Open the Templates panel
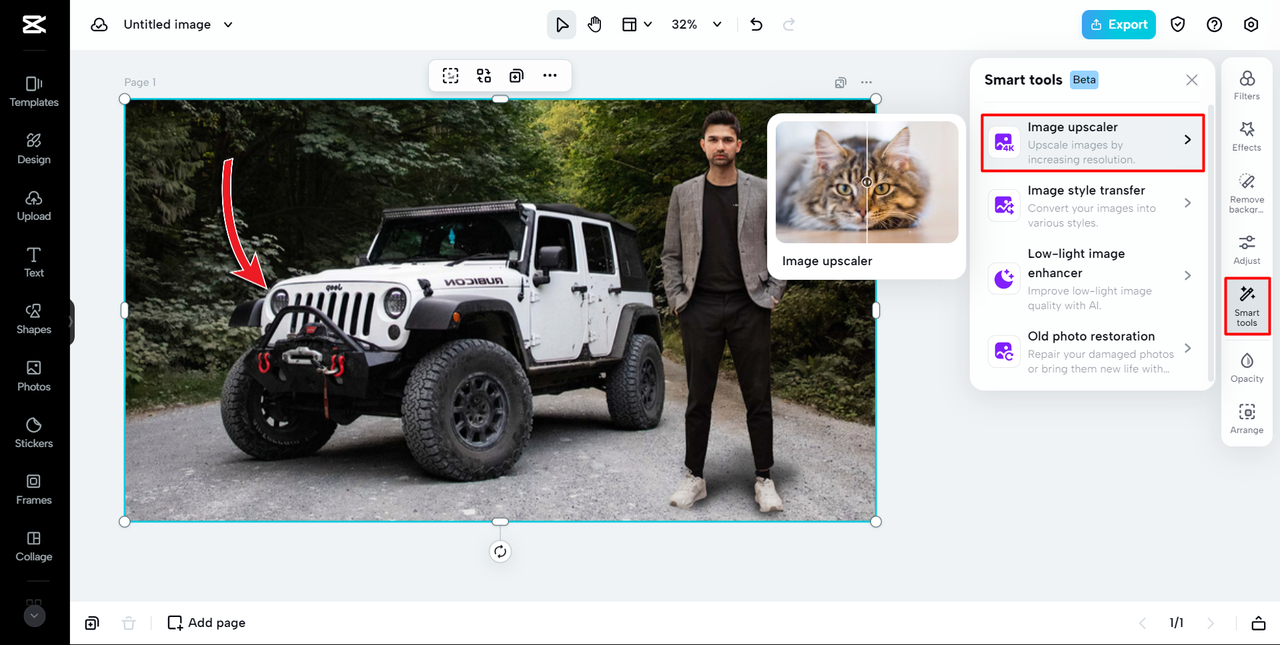 coord(34,91)
